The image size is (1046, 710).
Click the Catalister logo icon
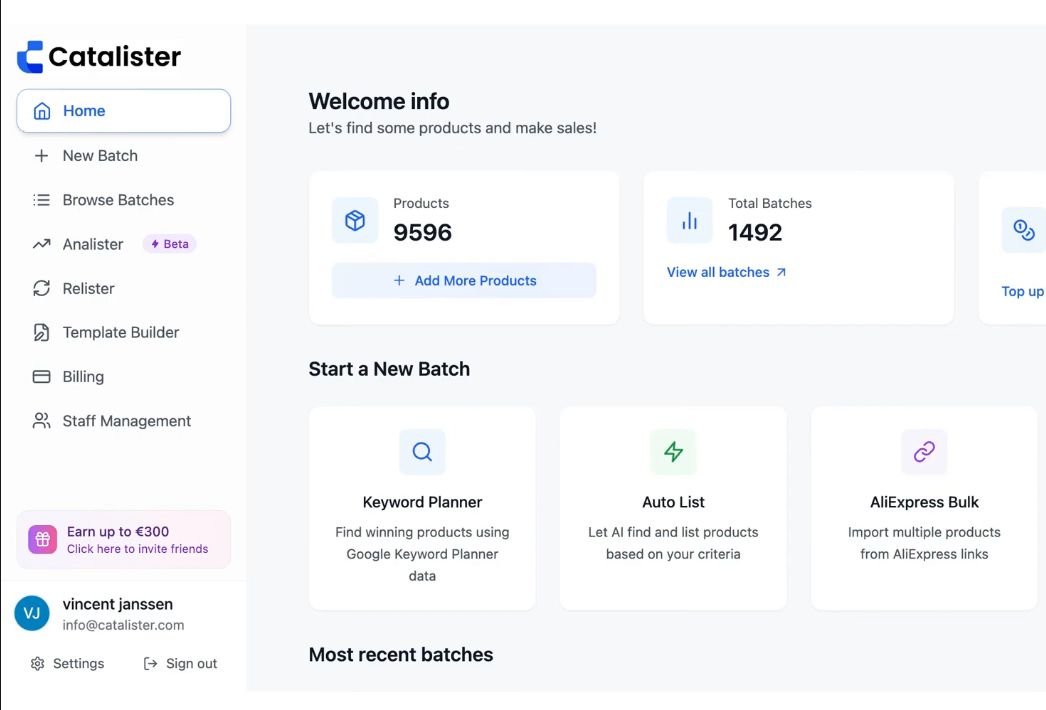[x=30, y=57]
